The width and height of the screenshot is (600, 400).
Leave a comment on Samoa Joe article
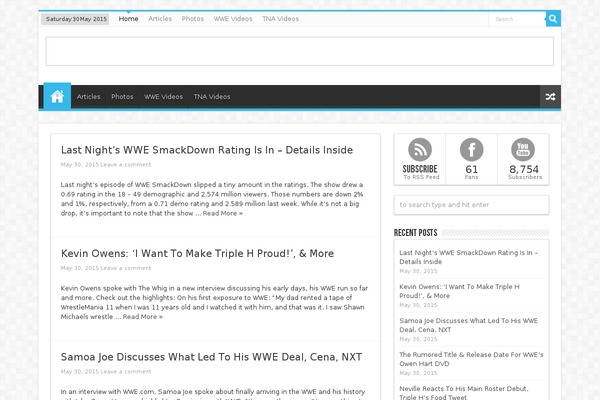pyautogui.click(x=126, y=371)
